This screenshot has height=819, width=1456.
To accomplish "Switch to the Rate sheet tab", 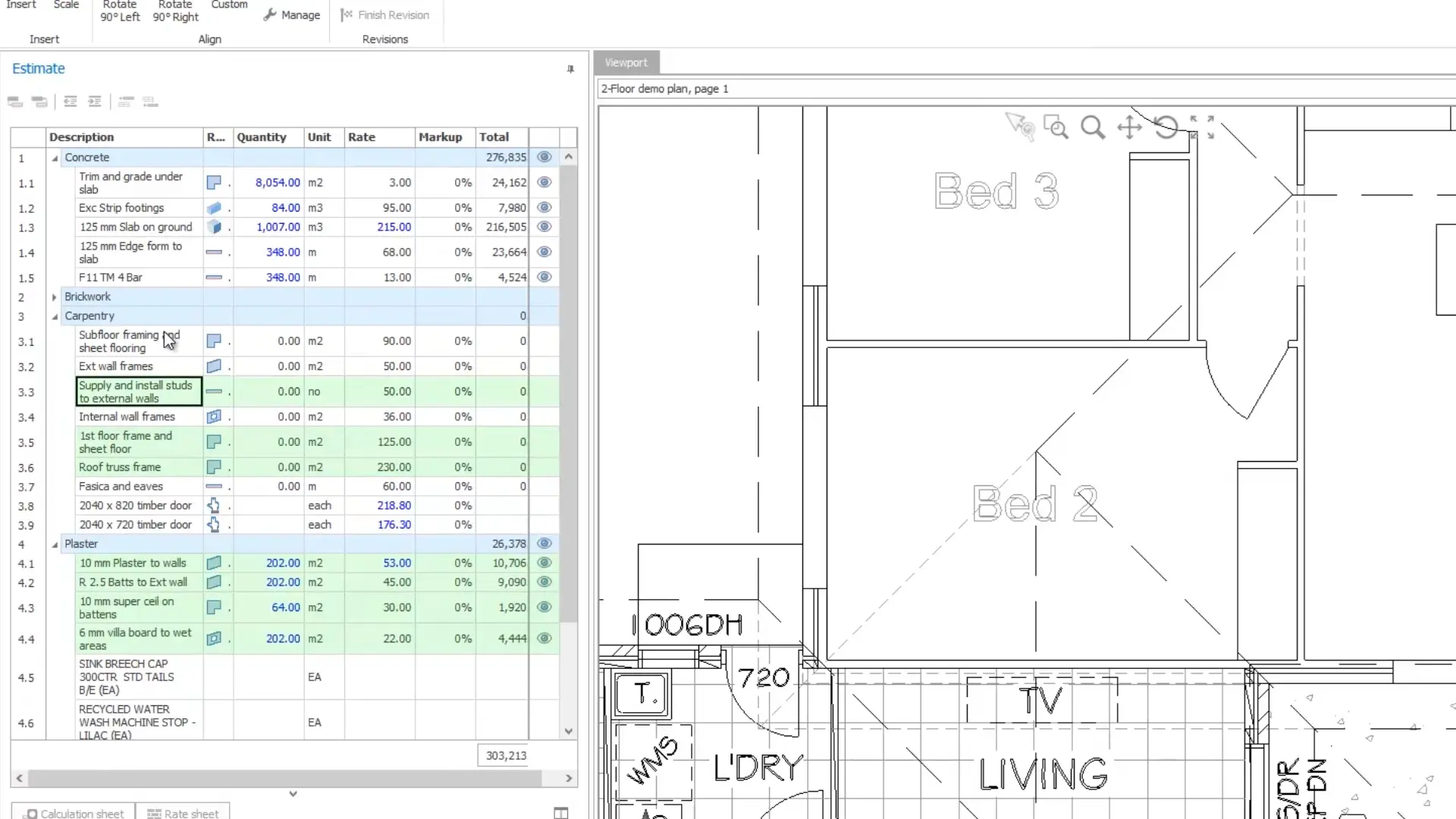I will [x=183, y=813].
